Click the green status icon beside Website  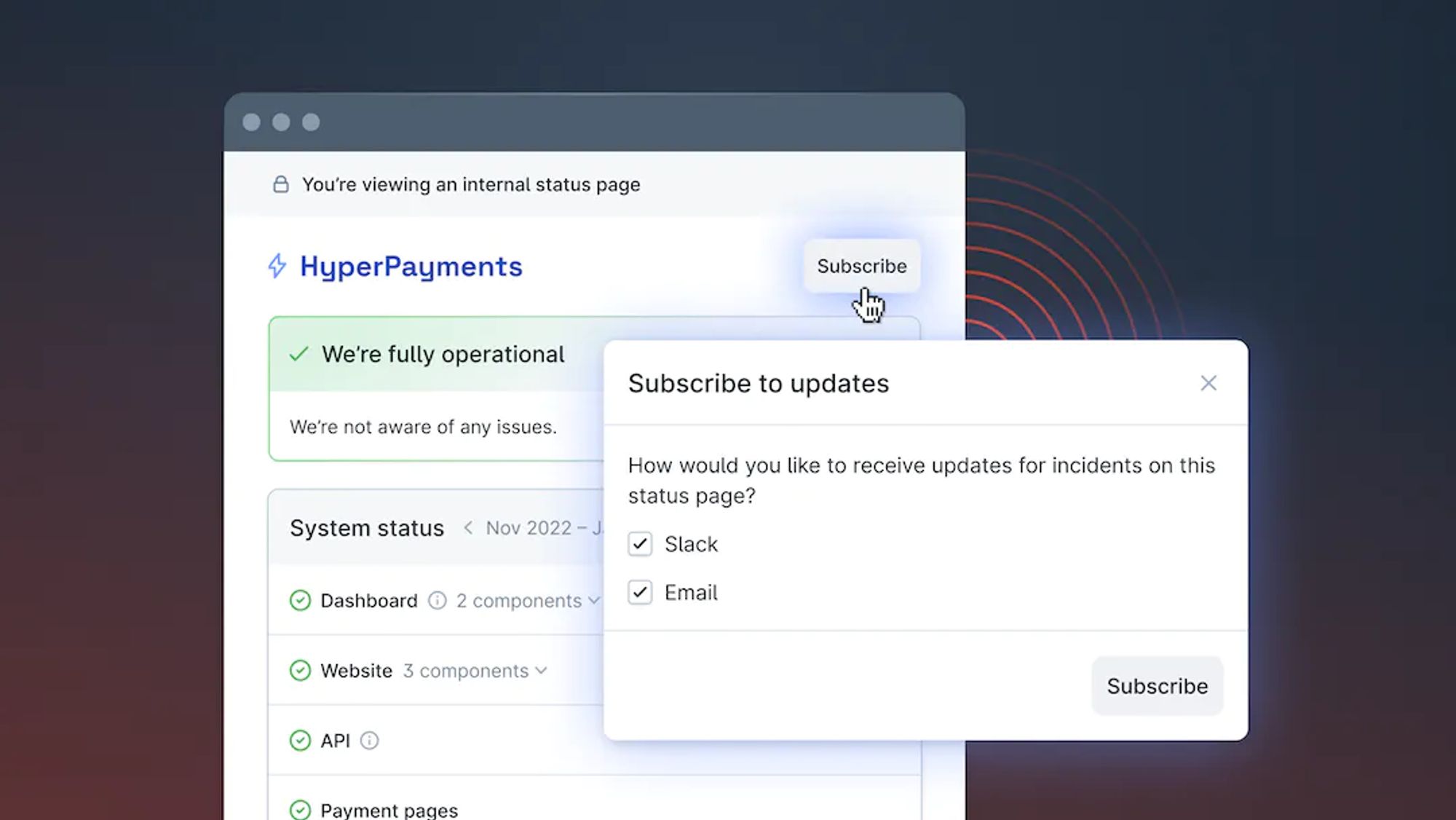300,670
